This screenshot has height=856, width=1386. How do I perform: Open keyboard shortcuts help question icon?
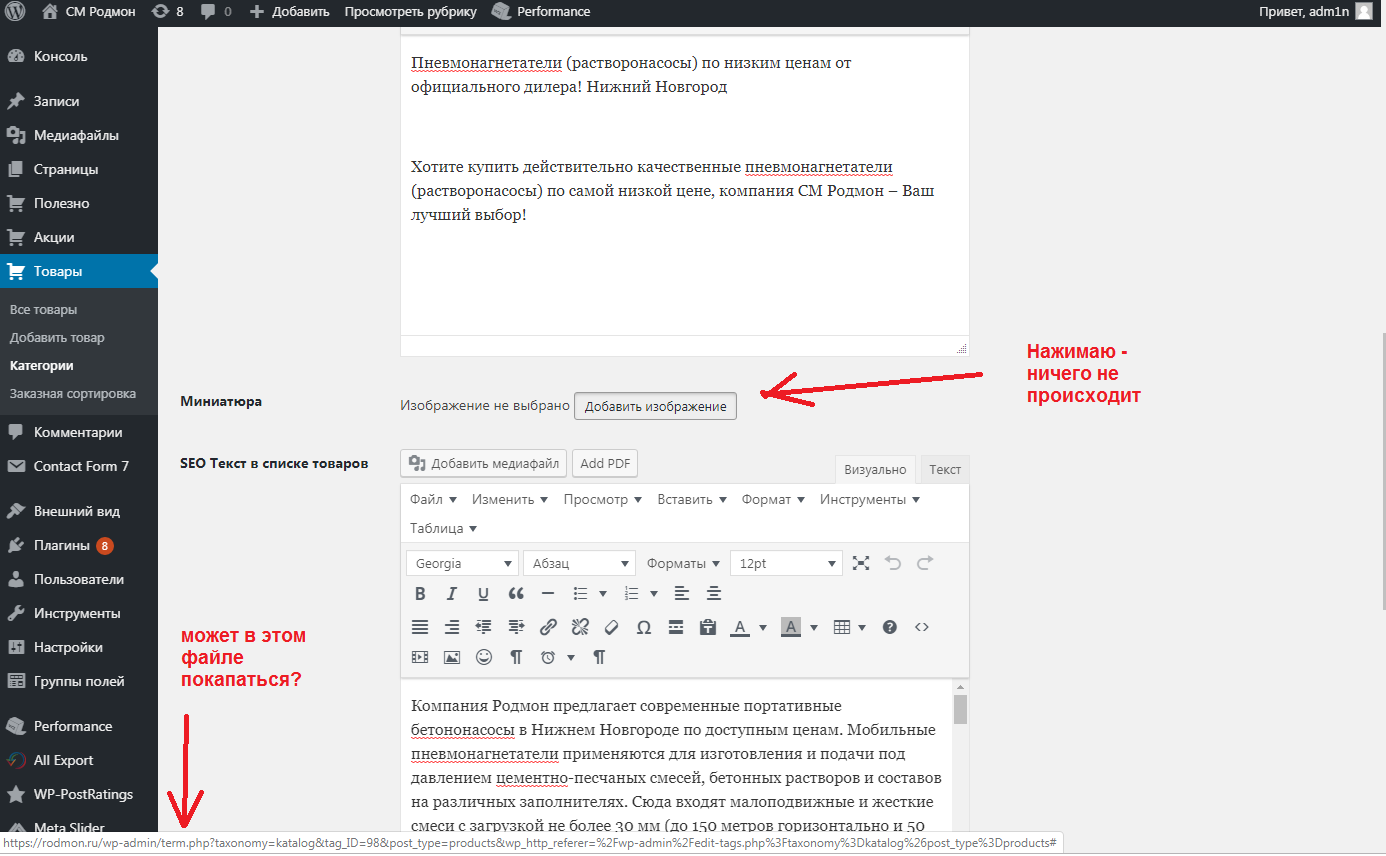point(890,627)
